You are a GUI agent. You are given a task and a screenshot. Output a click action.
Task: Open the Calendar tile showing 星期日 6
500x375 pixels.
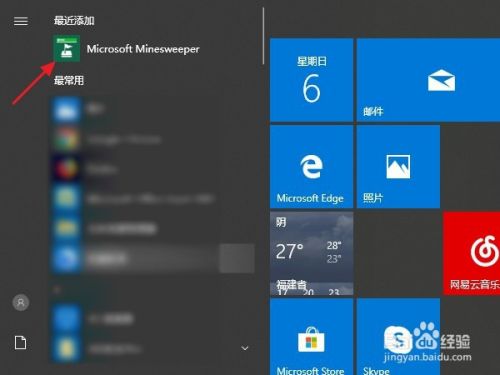coord(311,80)
